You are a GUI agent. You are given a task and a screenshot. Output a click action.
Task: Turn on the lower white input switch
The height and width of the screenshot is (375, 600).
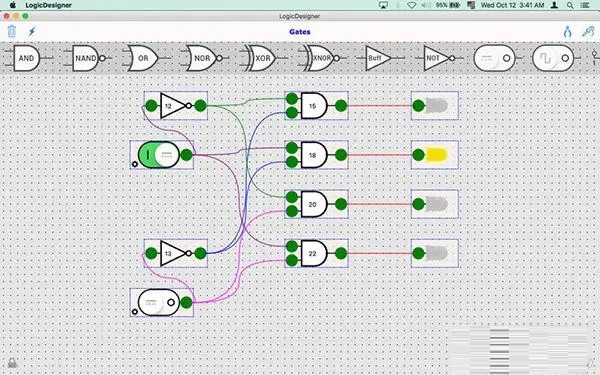click(158, 302)
